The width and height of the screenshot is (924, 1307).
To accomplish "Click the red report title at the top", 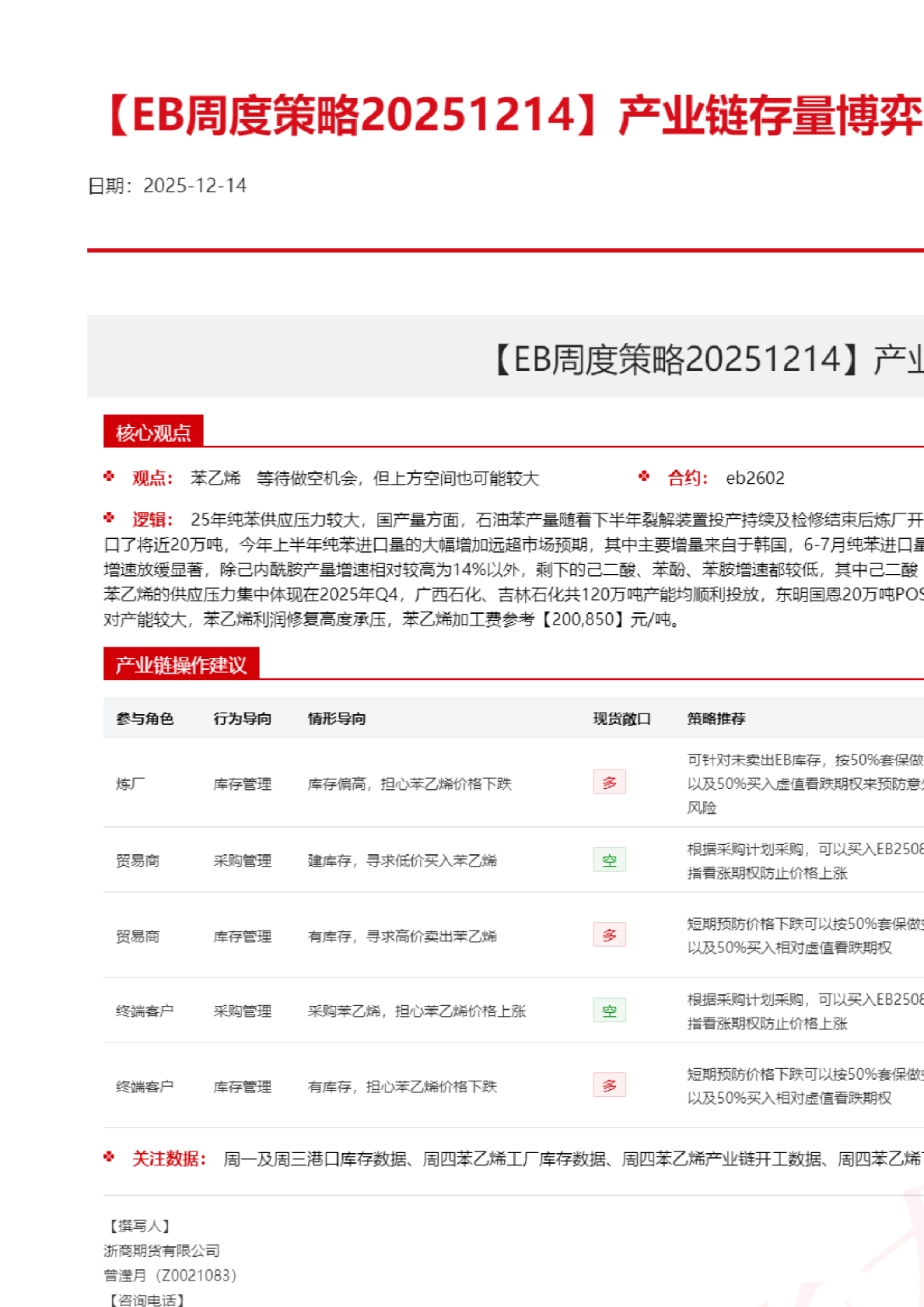I will (x=513, y=115).
